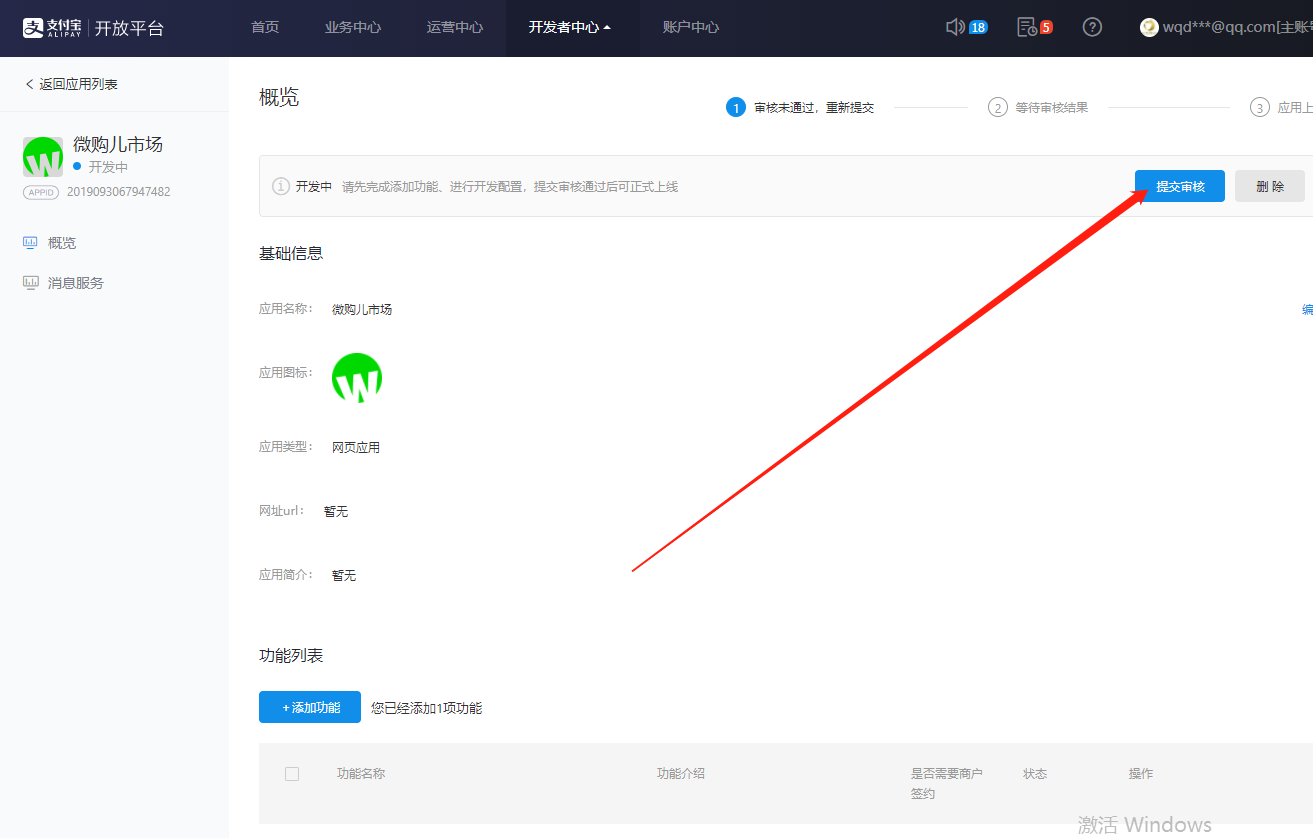Click the 是否需要商户签约 column header
Viewport: 1313px width, 838px height.
point(947,784)
